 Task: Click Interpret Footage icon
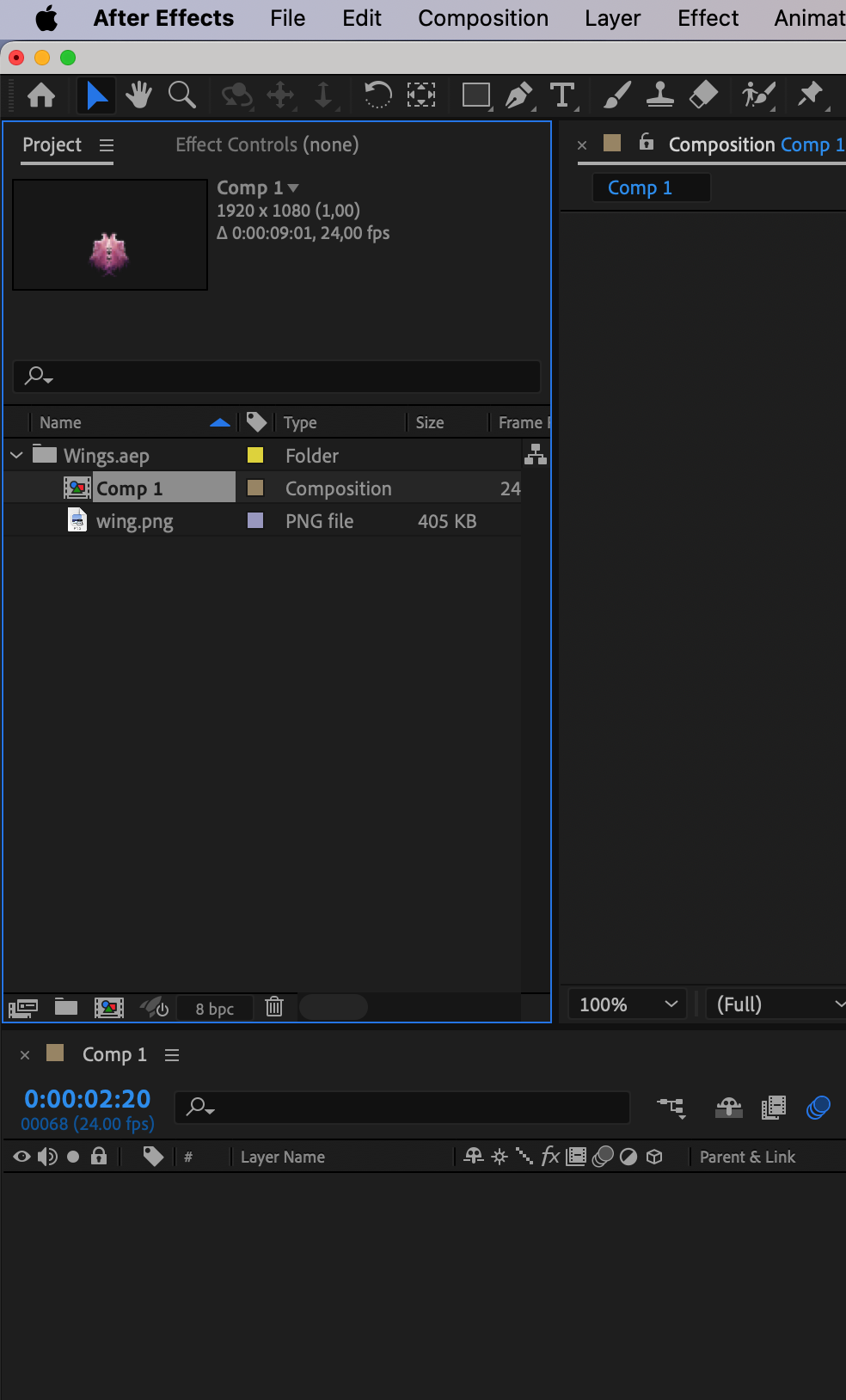23,1007
